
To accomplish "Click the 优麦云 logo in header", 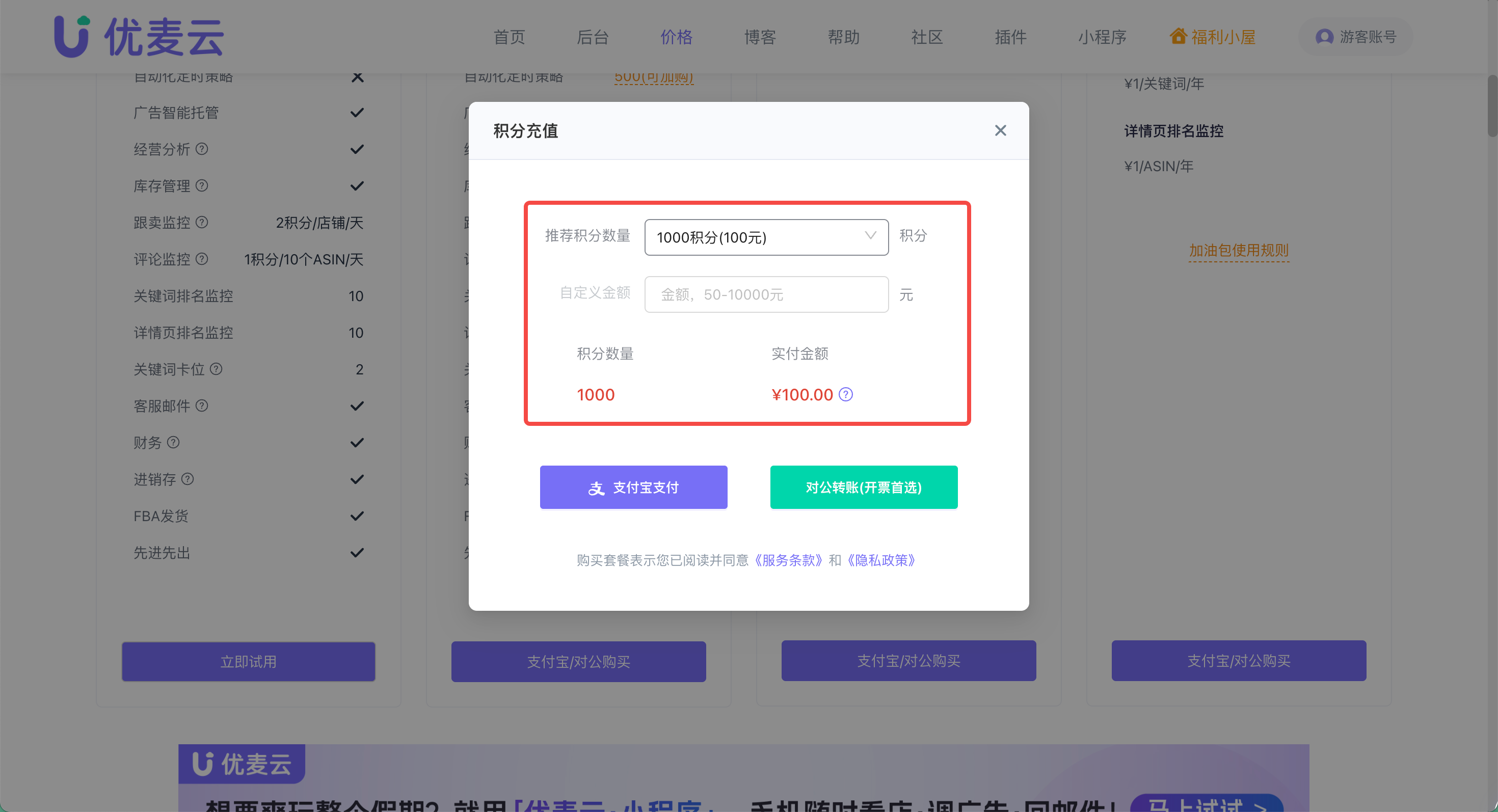I will click(139, 37).
